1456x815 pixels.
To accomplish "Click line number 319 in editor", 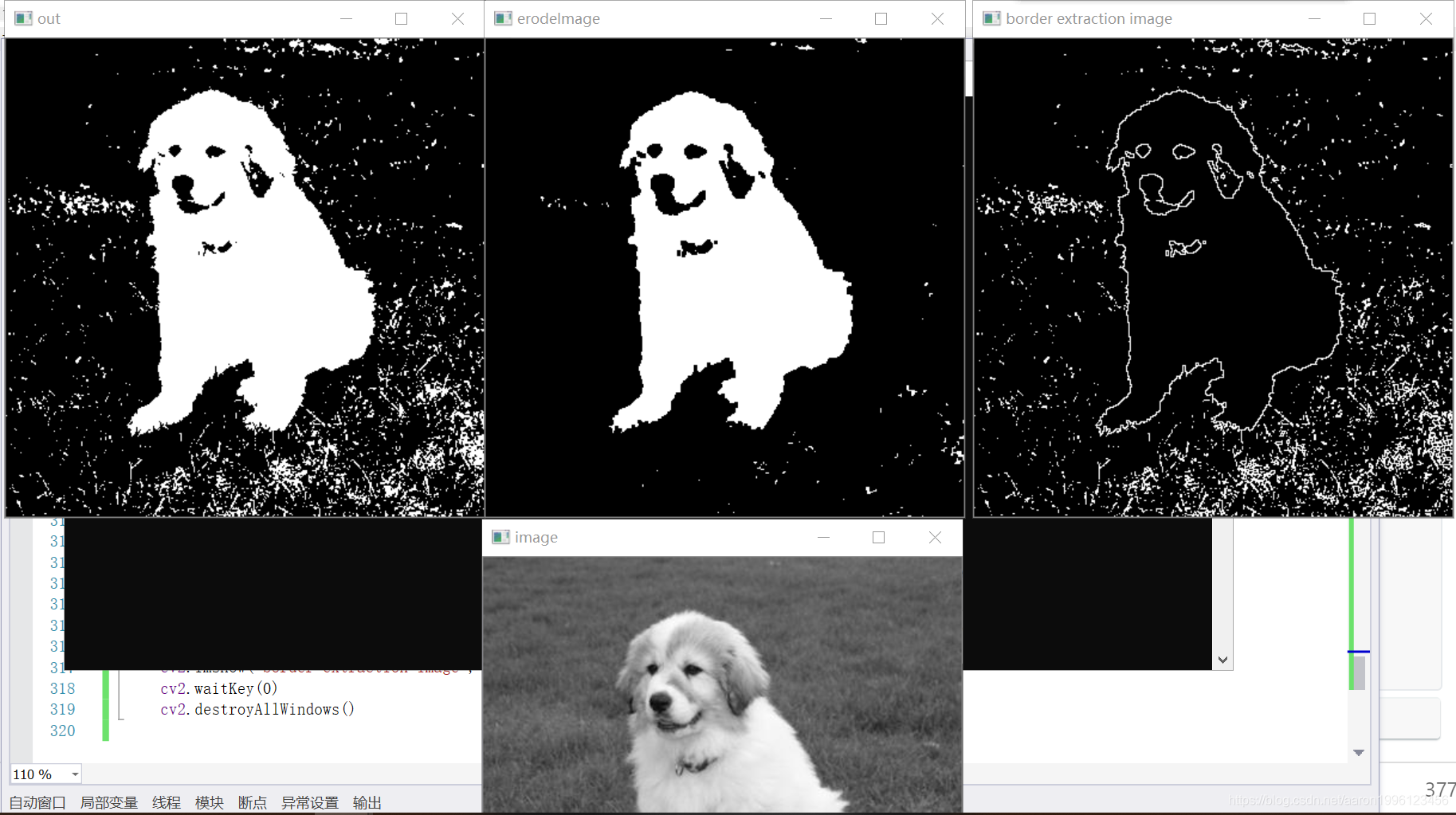I will (62, 709).
